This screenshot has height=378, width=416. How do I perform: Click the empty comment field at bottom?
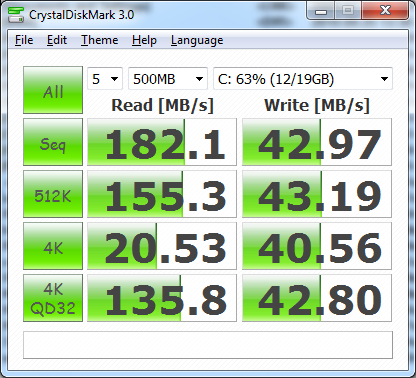coord(208,345)
